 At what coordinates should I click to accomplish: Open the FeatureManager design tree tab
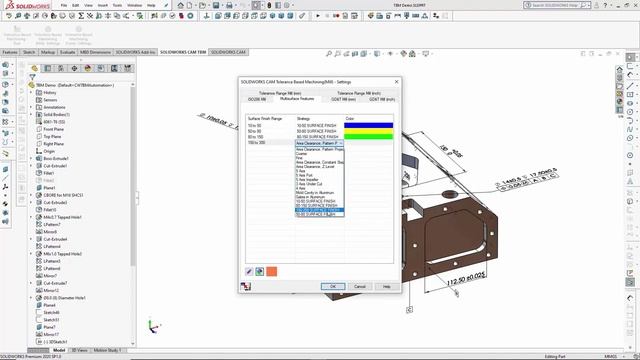34,69
